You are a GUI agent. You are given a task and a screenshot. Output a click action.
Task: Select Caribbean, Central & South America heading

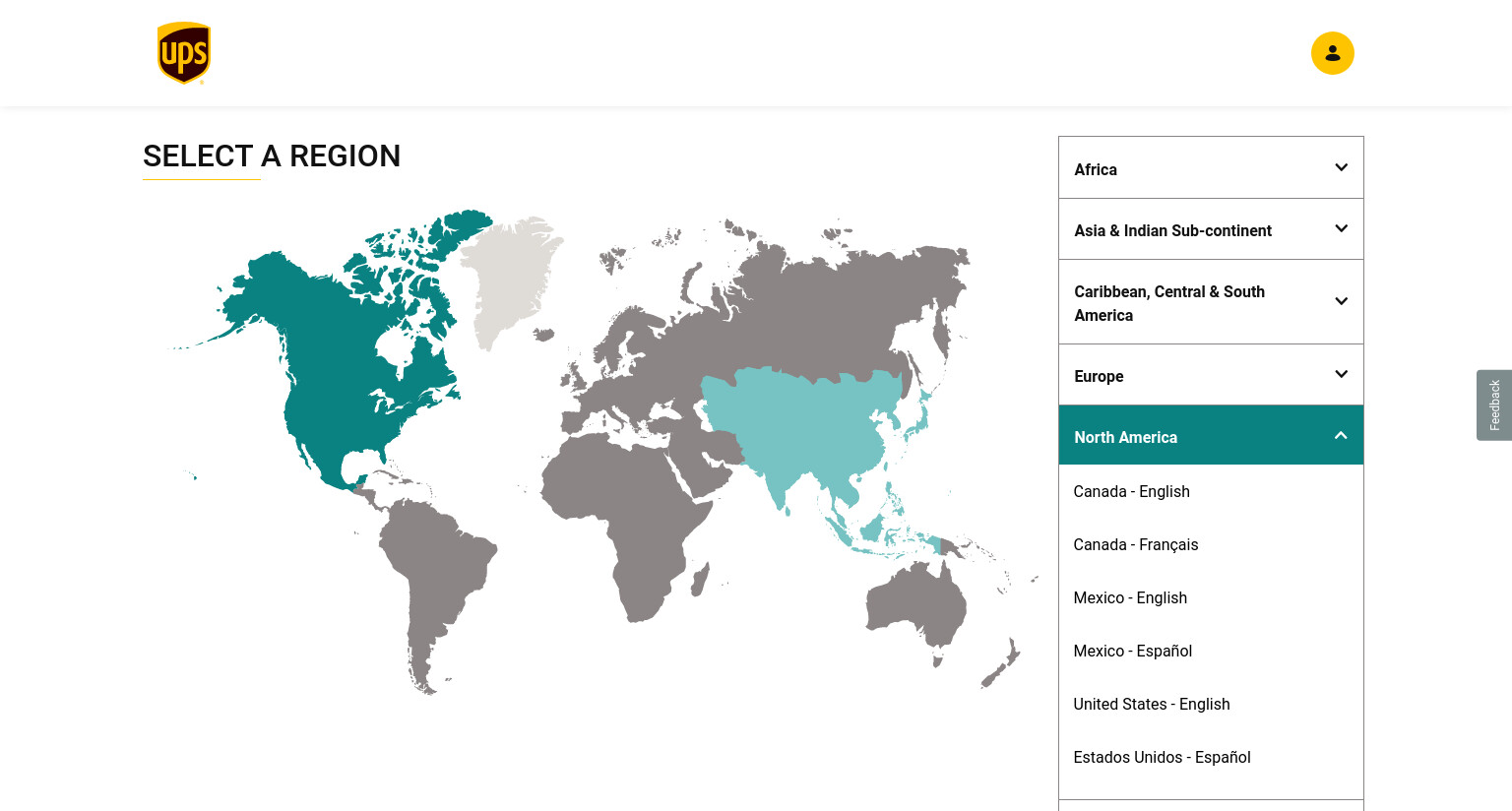pyautogui.click(x=1211, y=302)
